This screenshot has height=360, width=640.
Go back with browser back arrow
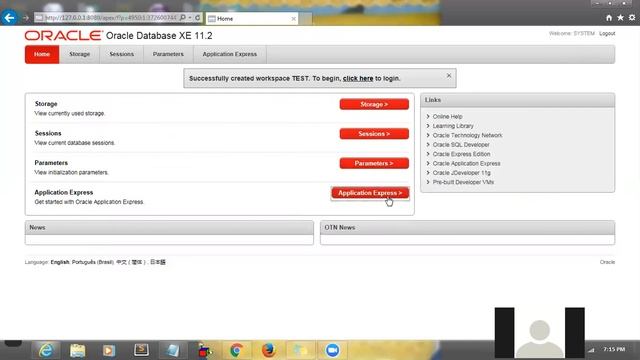(x=9, y=18)
